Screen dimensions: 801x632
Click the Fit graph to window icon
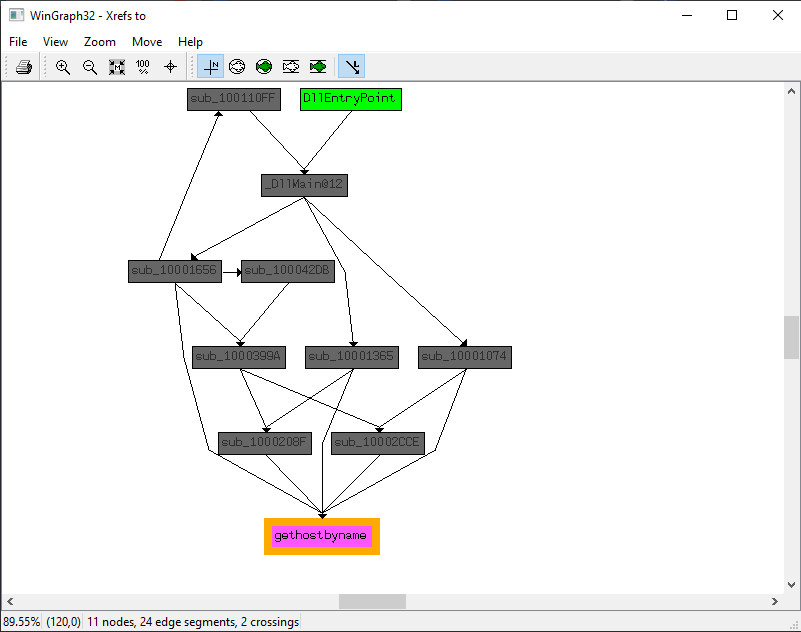(x=116, y=67)
